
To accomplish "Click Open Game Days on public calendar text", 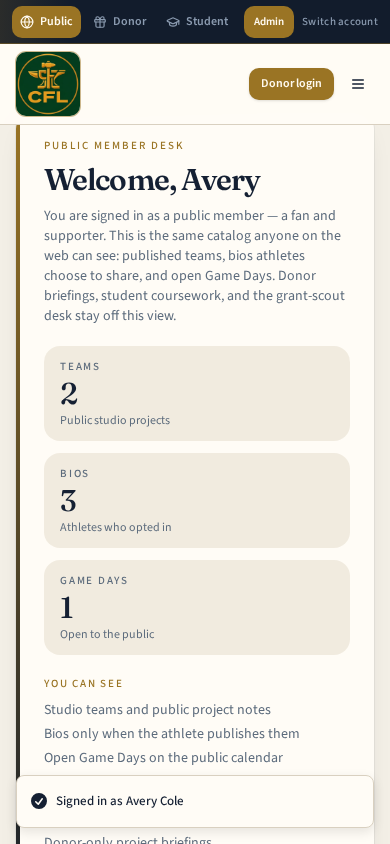I will pyautogui.click(x=164, y=758).
